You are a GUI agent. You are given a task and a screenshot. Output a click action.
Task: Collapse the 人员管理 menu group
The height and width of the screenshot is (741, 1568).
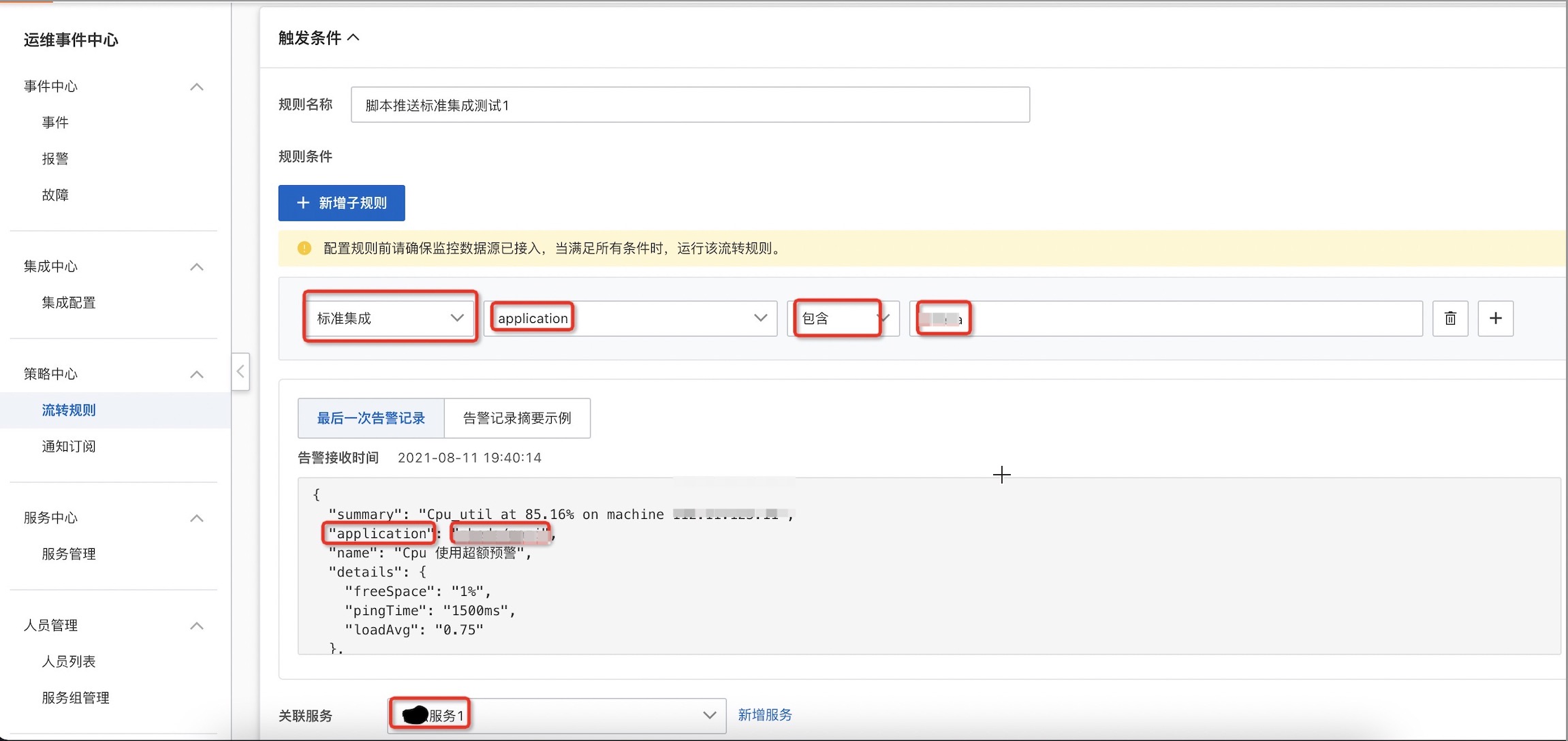197,625
